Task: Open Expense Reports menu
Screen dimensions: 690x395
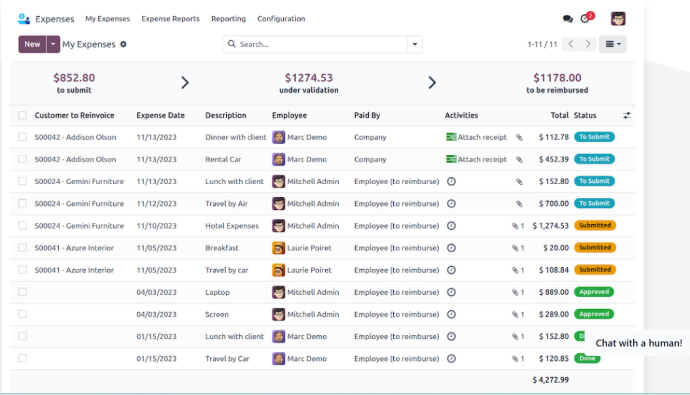Action: 170,19
